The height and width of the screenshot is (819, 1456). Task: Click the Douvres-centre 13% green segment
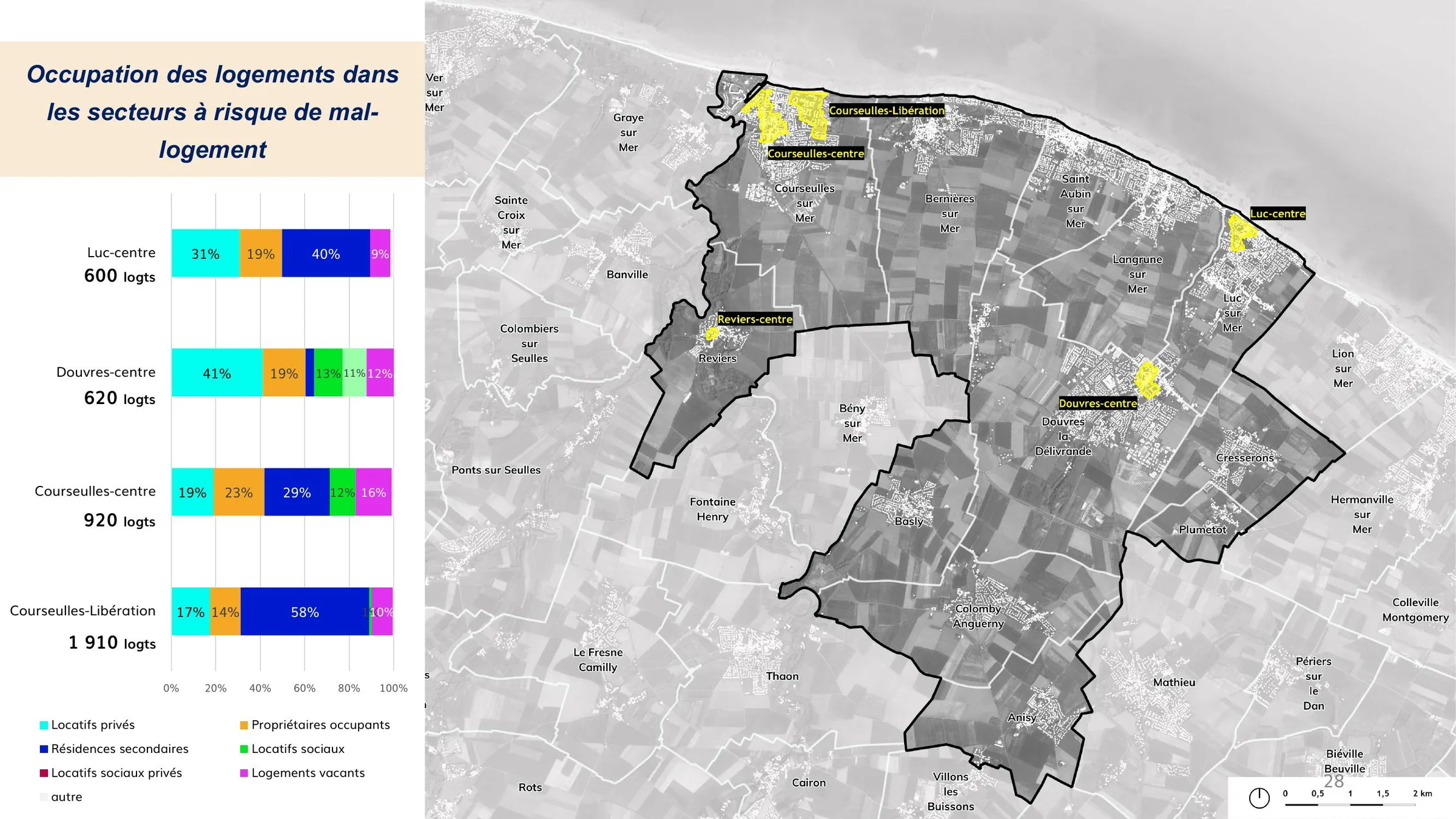click(328, 372)
